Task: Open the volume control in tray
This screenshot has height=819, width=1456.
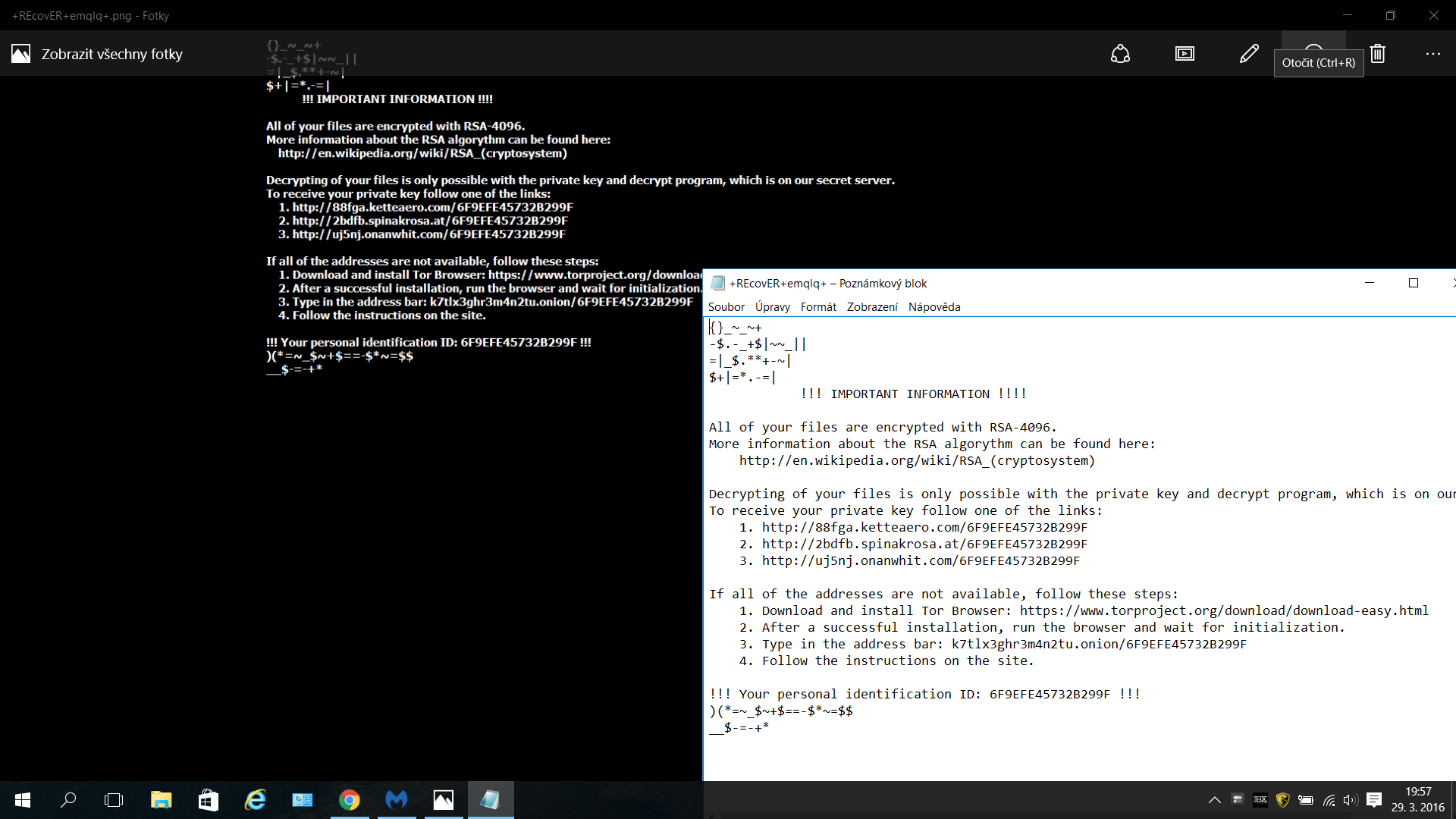Action: 1350,800
